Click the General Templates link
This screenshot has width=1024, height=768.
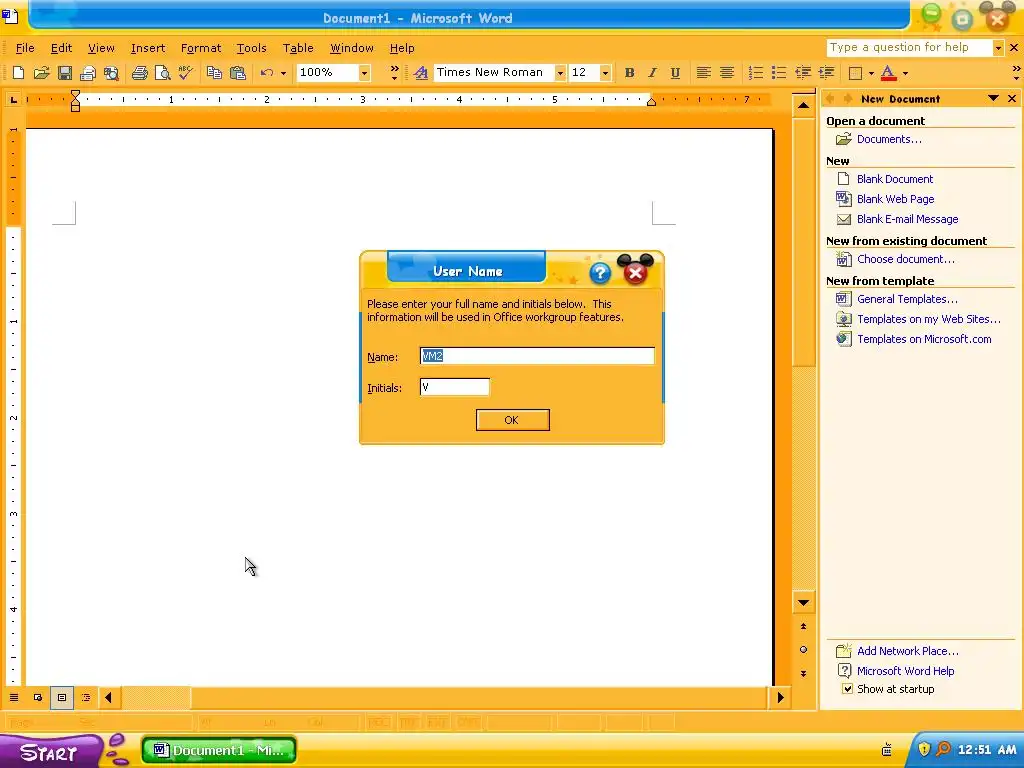(907, 299)
